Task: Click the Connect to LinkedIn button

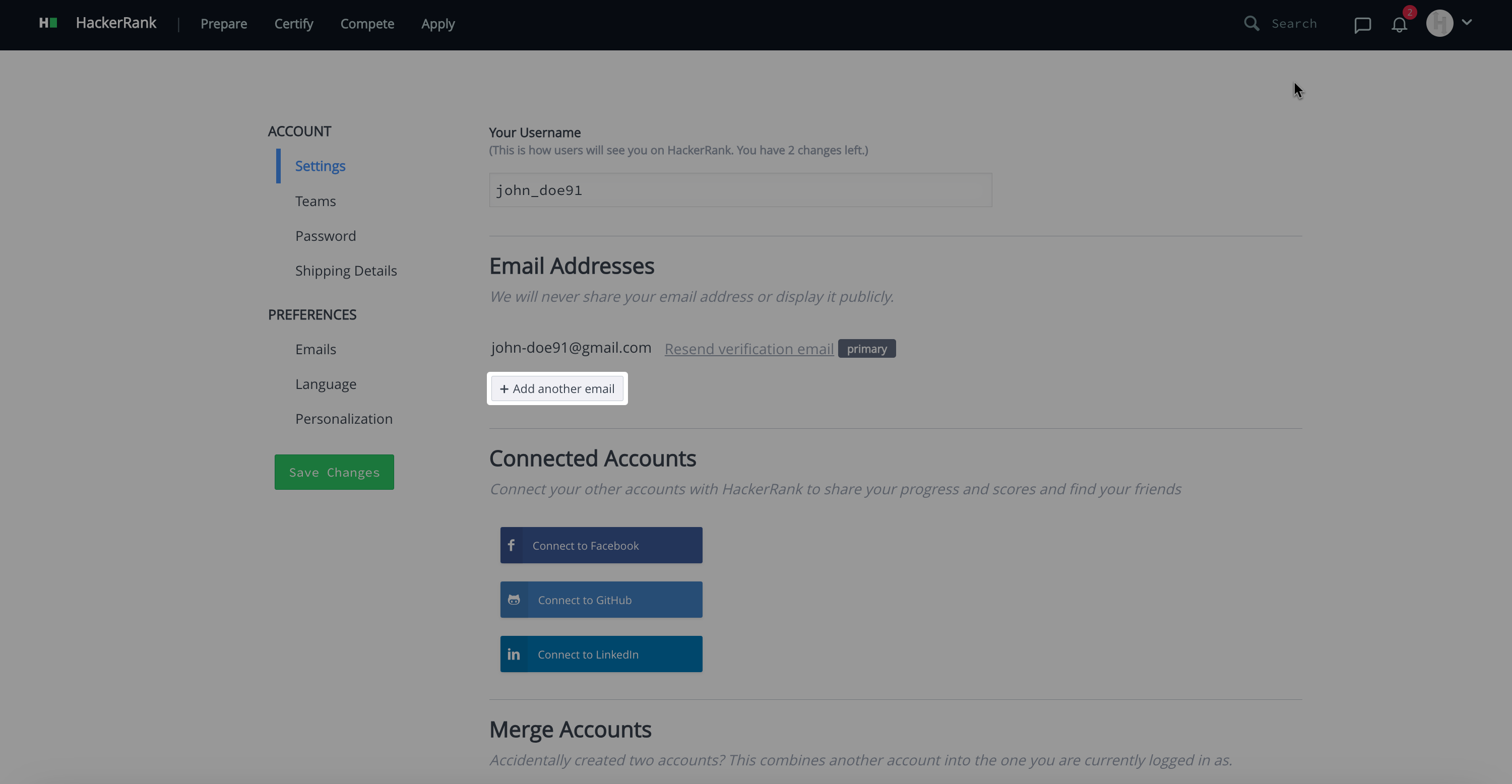Action: (x=601, y=654)
